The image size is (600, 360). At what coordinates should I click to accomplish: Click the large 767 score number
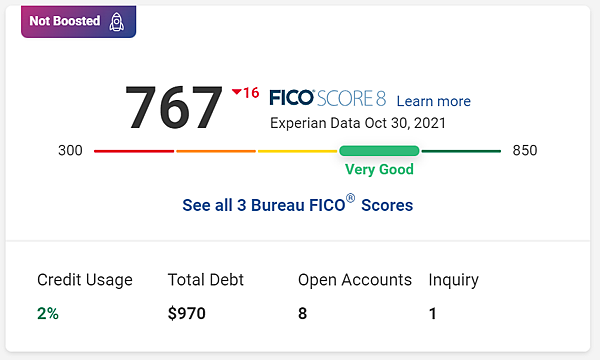[174, 108]
